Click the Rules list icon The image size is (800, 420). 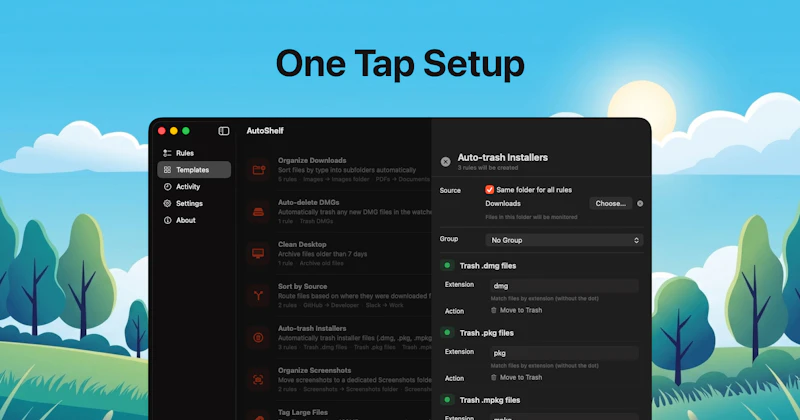pyautogui.click(x=167, y=153)
